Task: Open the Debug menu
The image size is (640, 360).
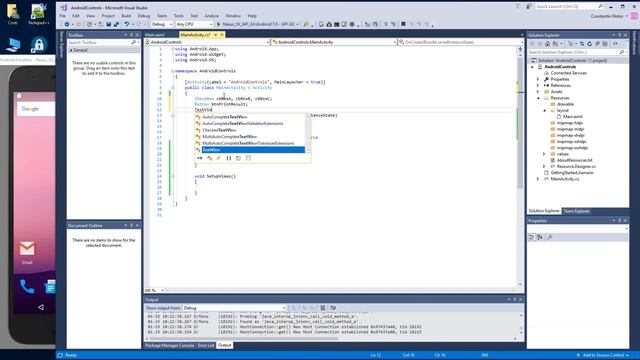Action: point(144,16)
